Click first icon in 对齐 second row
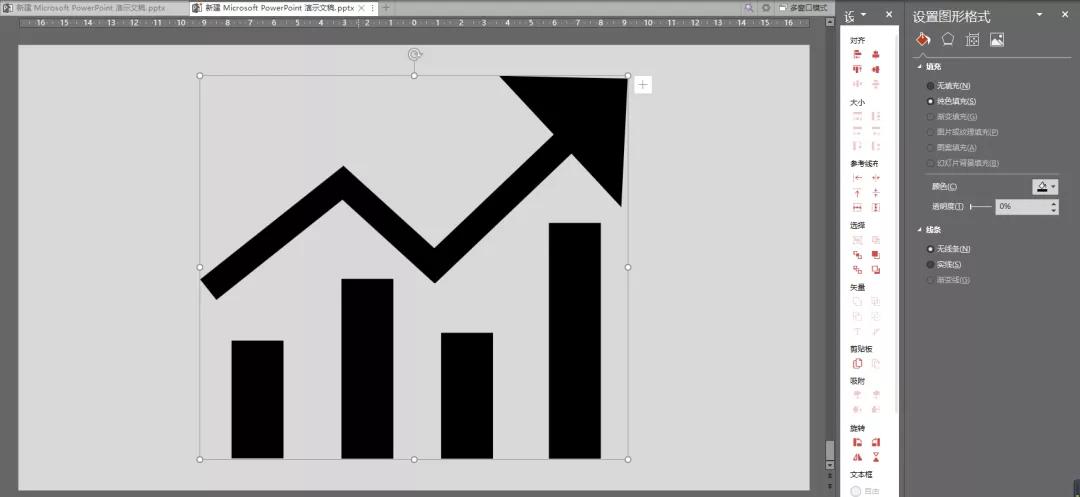 [858, 70]
